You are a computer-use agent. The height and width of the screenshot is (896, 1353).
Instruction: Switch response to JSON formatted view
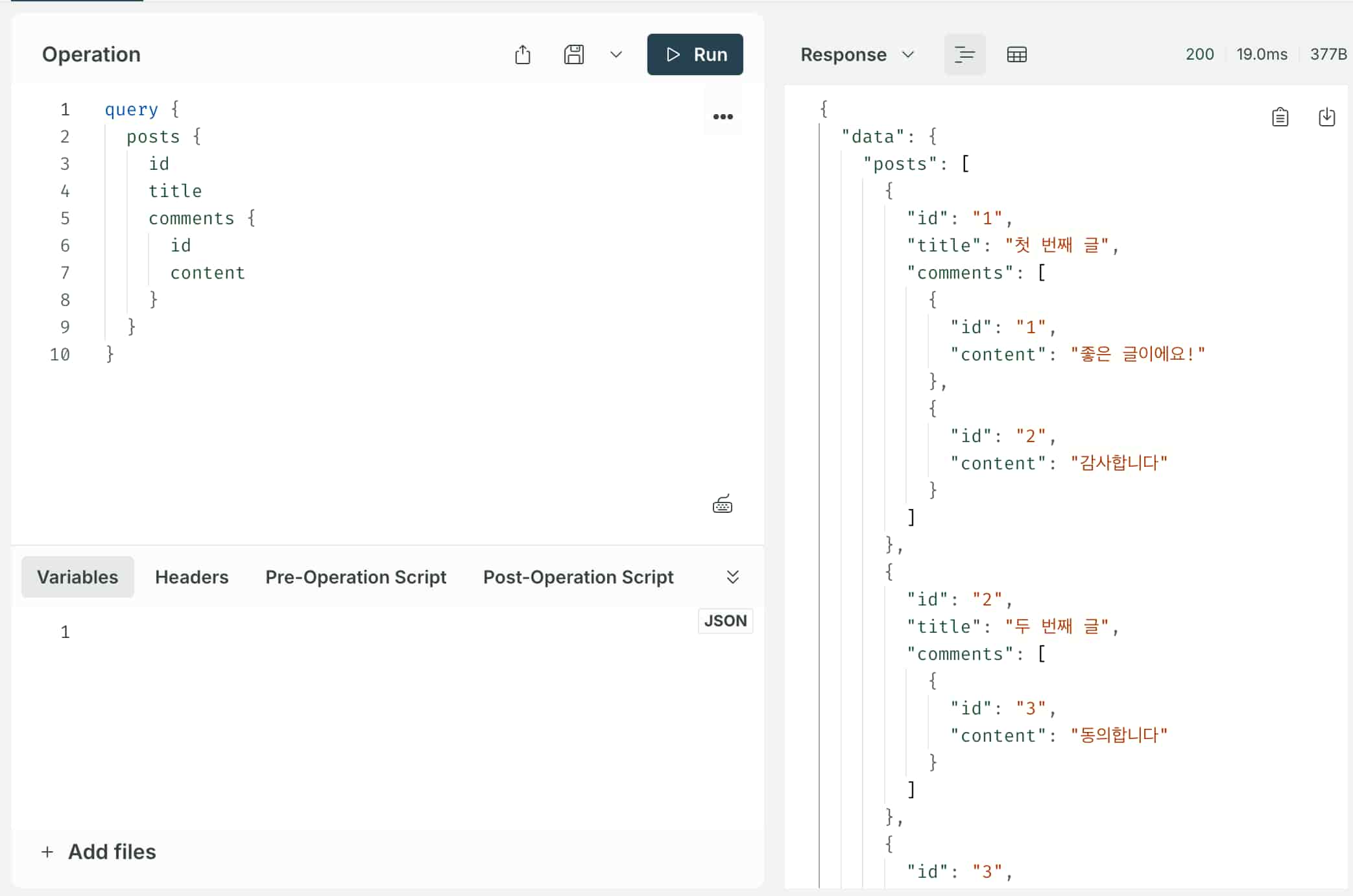coord(964,54)
